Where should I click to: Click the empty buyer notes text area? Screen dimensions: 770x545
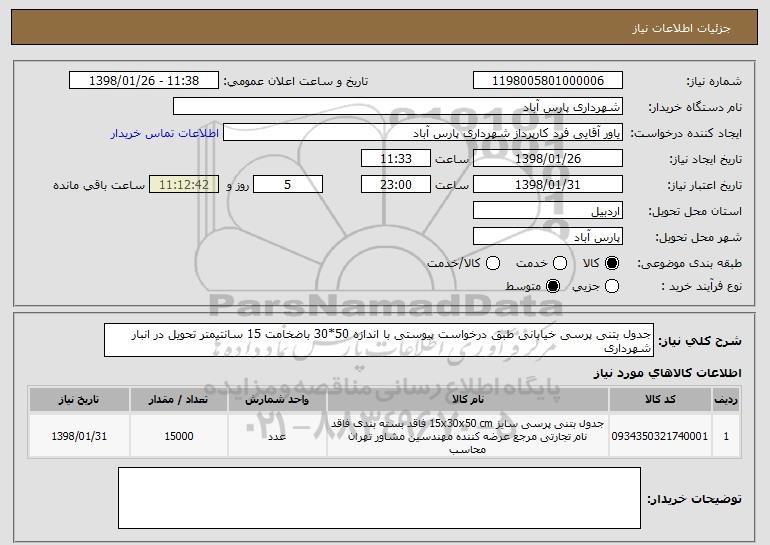pyautogui.click(x=379, y=498)
